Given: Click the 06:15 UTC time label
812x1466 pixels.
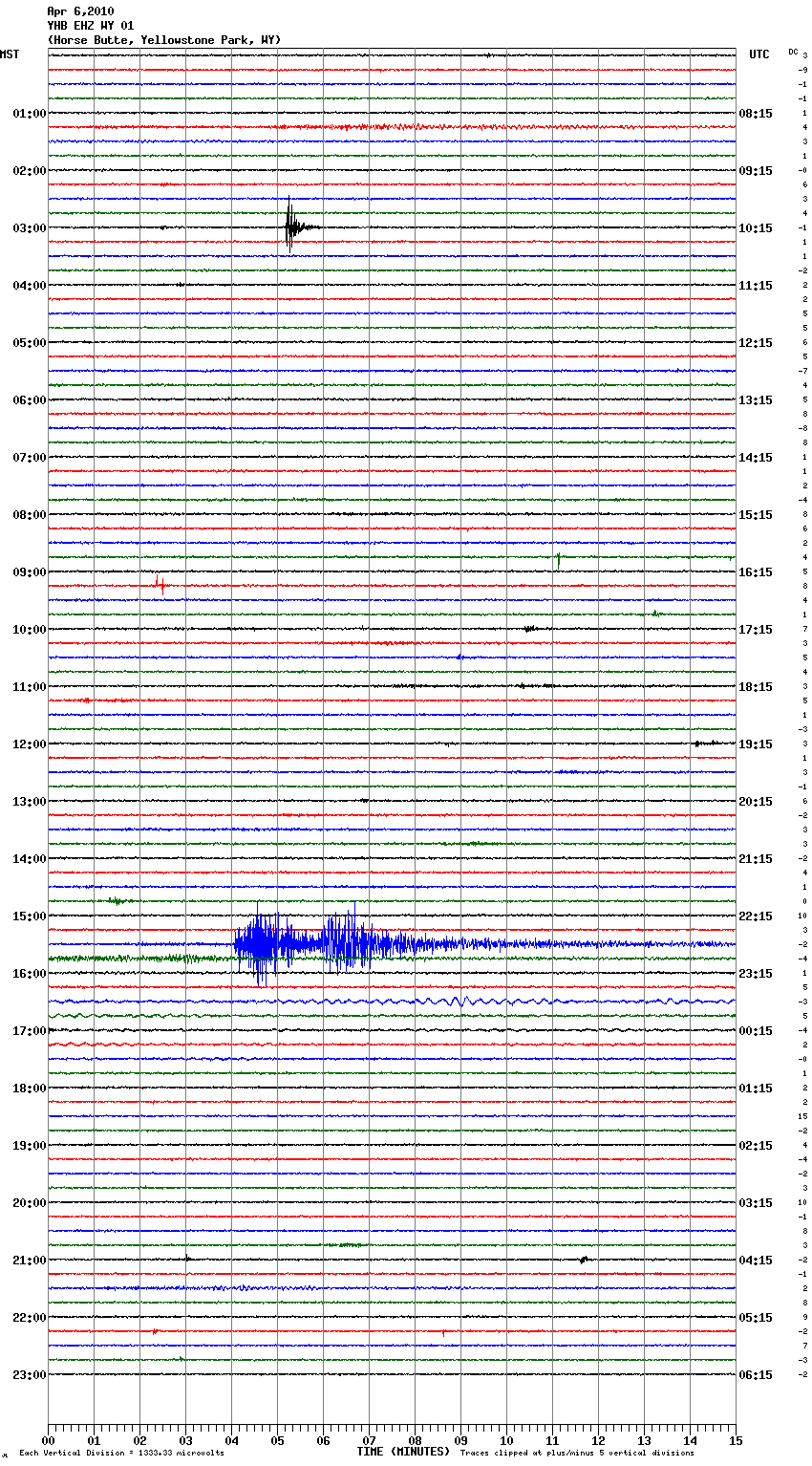Looking at the screenshot, I should tap(756, 1375).
